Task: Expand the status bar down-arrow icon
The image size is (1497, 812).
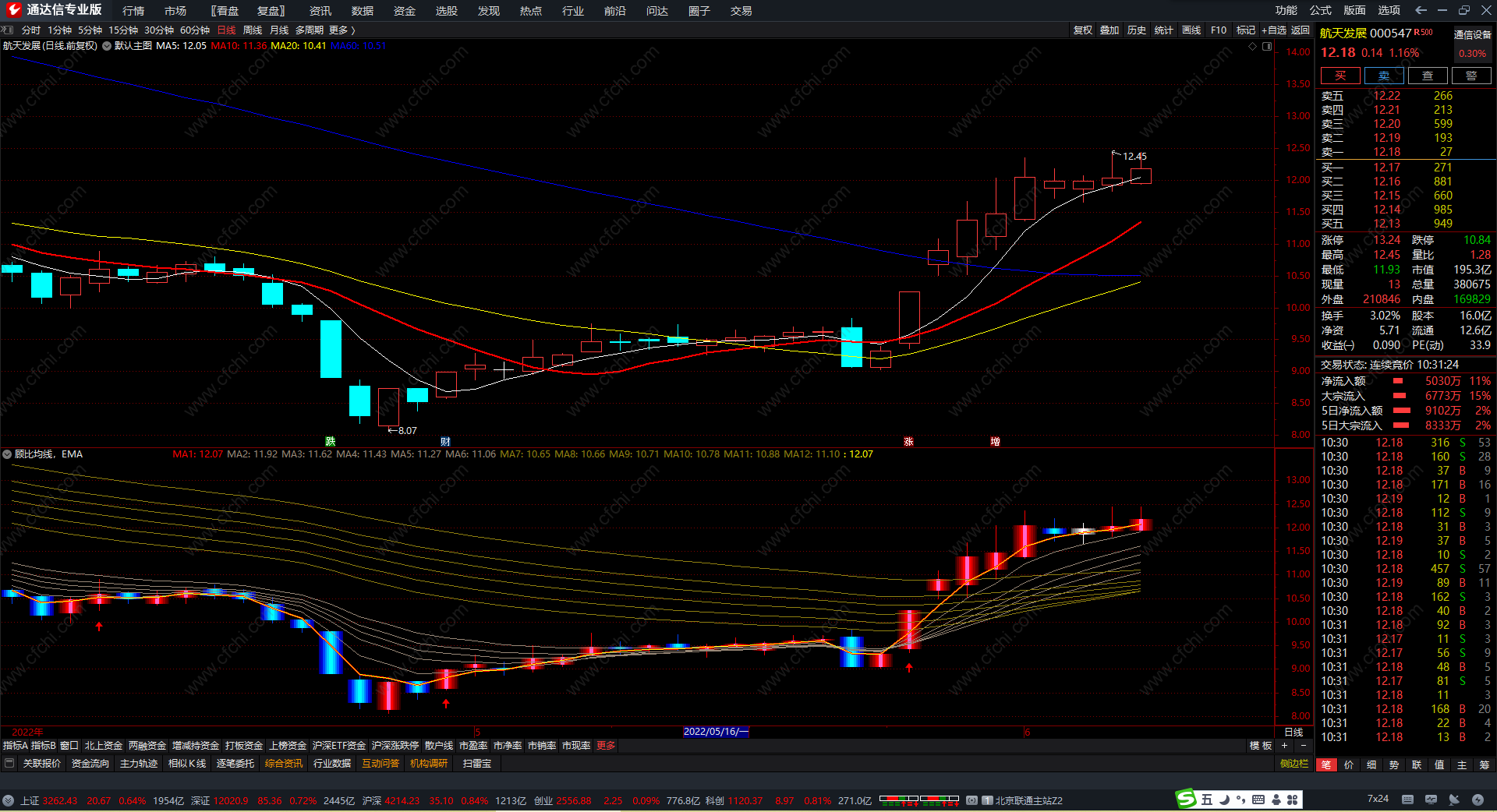Action: [8, 800]
